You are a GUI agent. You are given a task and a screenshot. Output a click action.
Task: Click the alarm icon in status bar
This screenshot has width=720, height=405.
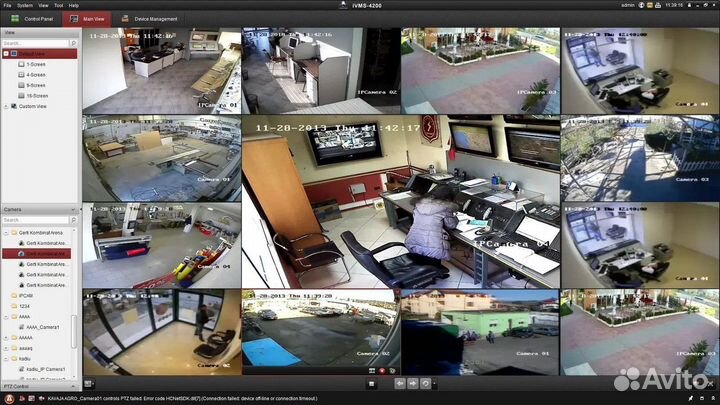click(8, 398)
